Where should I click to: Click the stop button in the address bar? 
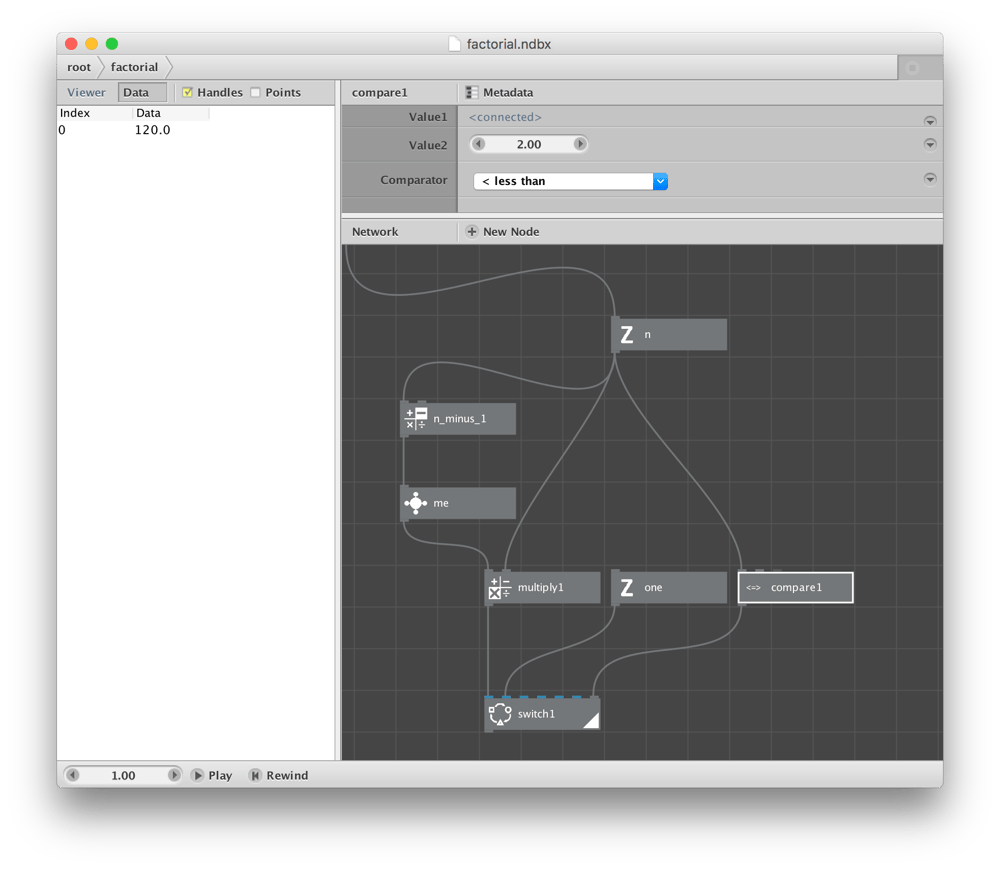click(x=913, y=68)
